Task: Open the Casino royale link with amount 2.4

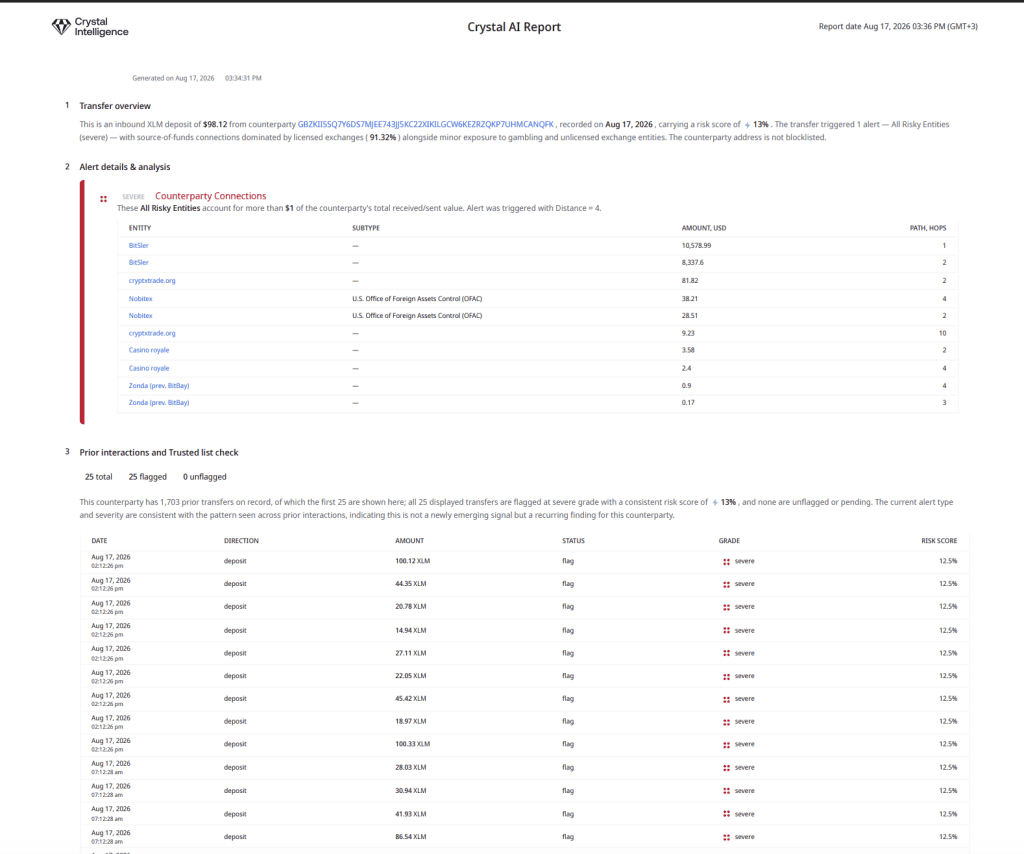Action: 149,368
